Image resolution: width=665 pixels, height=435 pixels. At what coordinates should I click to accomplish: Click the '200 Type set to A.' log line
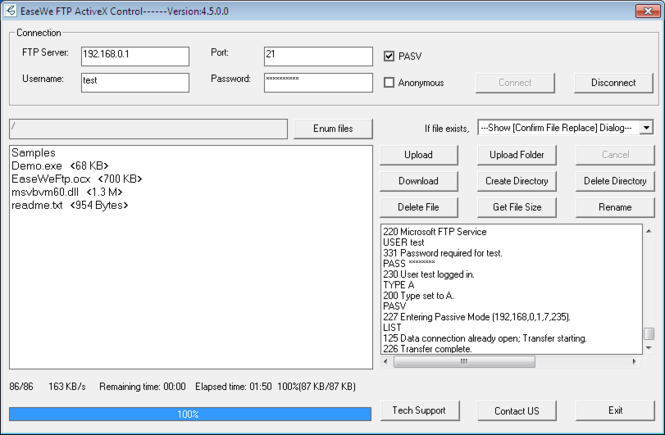point(419,296)
